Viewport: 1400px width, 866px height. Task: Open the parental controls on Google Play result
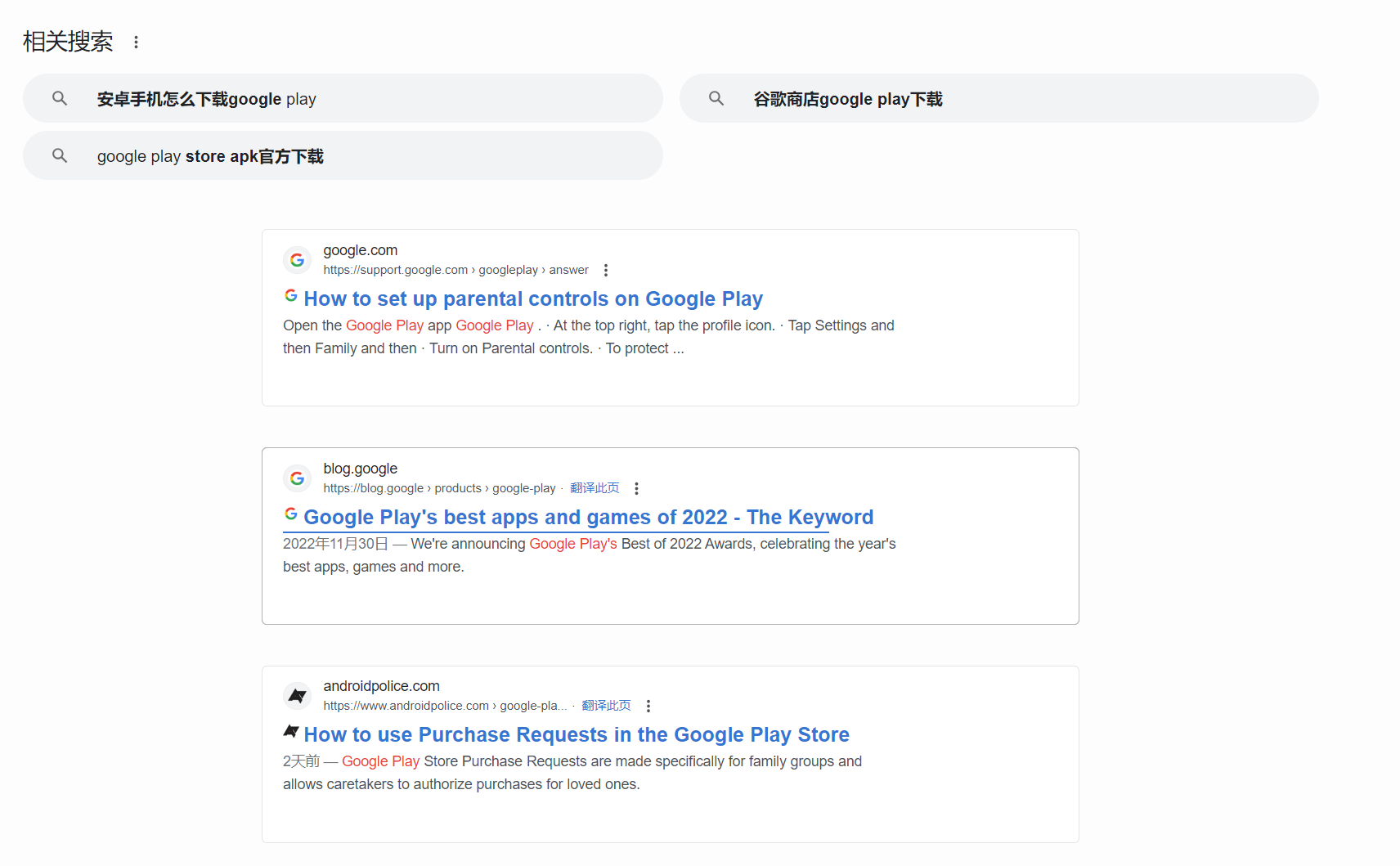tap(532, 298)
